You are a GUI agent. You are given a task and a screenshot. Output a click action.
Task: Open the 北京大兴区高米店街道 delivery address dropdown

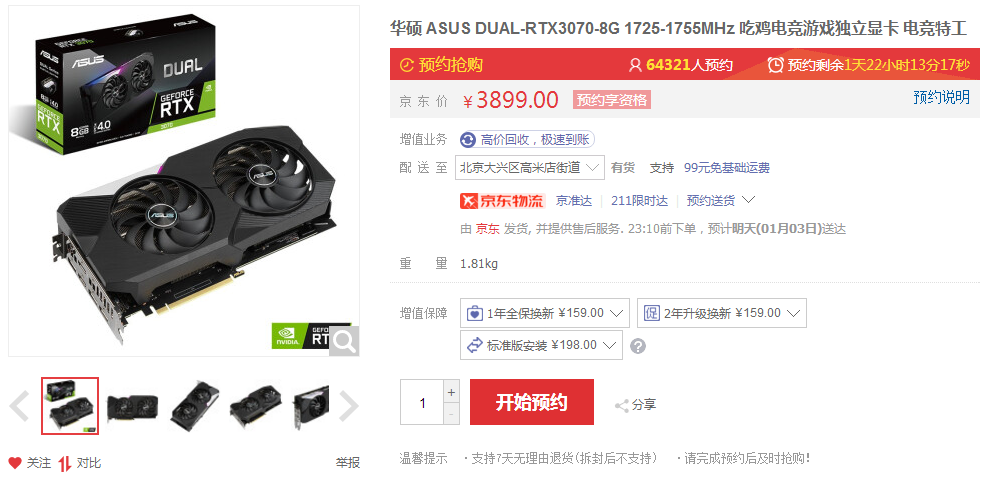click(529, 167)
